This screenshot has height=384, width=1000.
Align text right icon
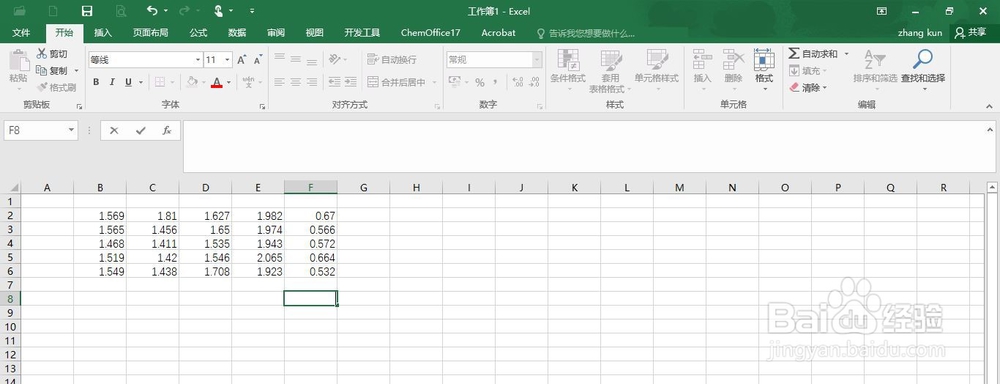(312, 82)
